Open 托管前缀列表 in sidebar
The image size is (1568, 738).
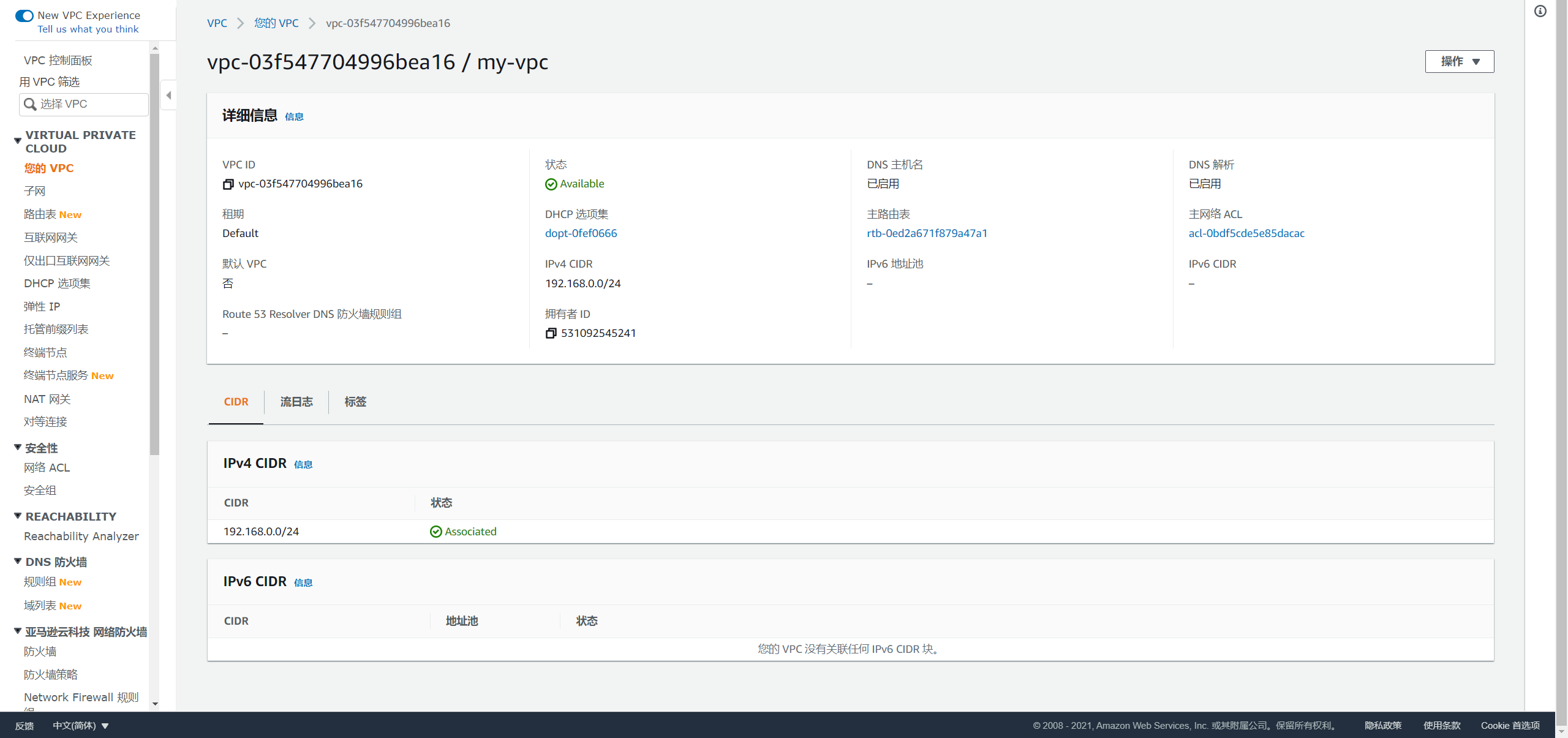[x=56, y=329]
